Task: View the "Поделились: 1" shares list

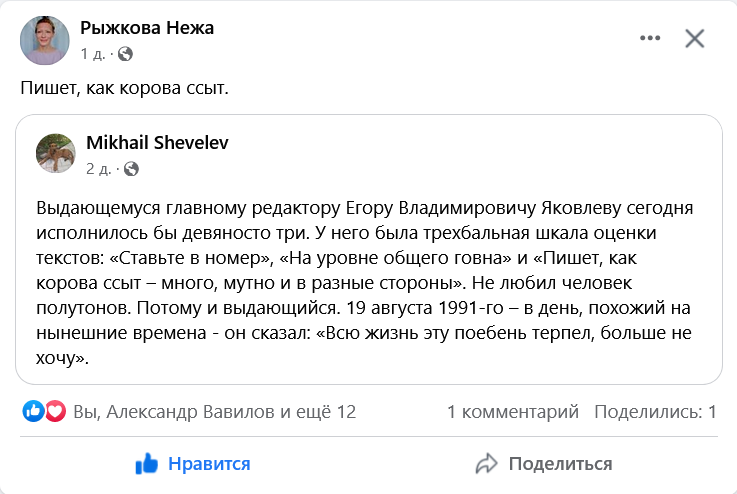Action: (x=655, y=411)
